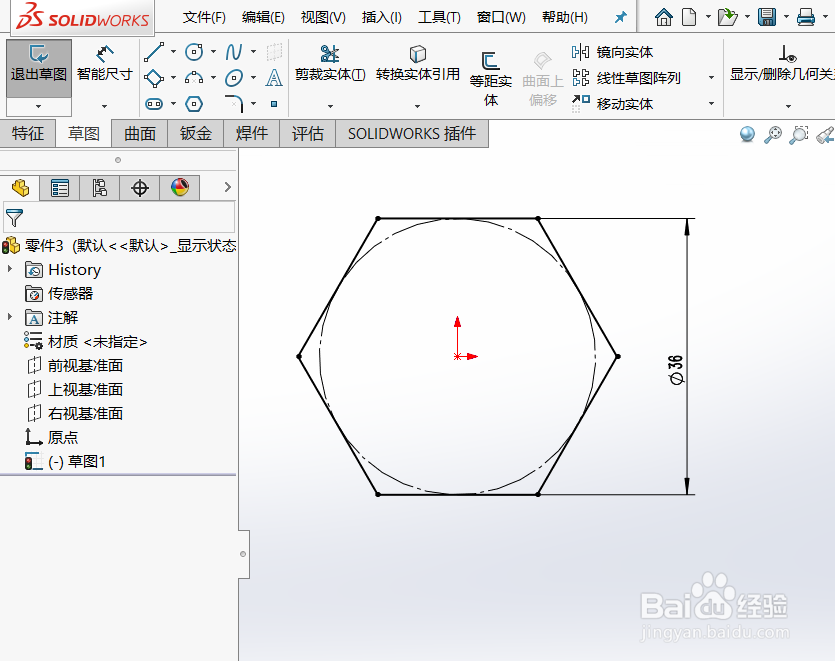
Task: Select the Ellipse sketch tool
Action: click(x=234, y=78)
